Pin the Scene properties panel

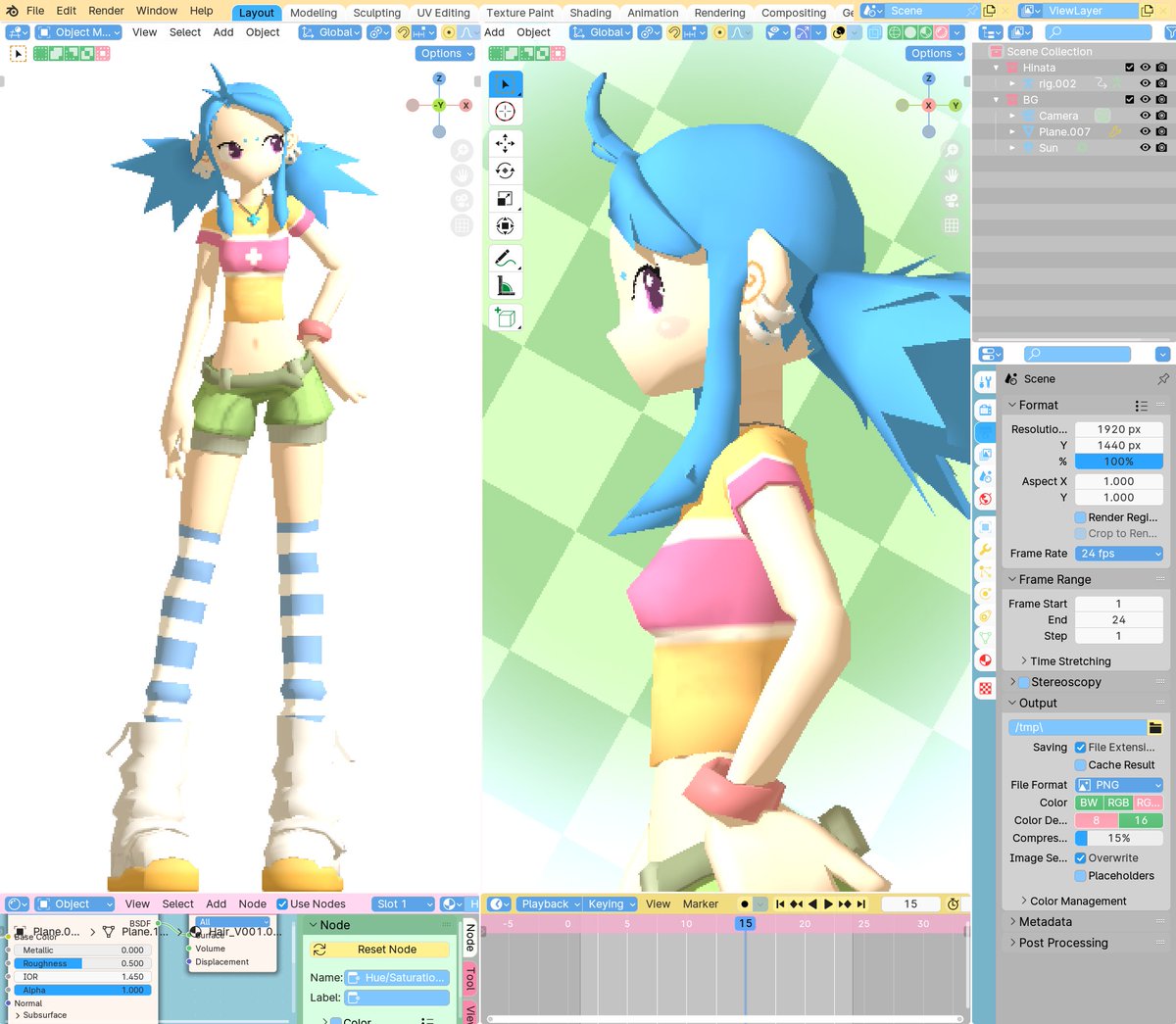pyautogui.click(x=1162, y=379)
